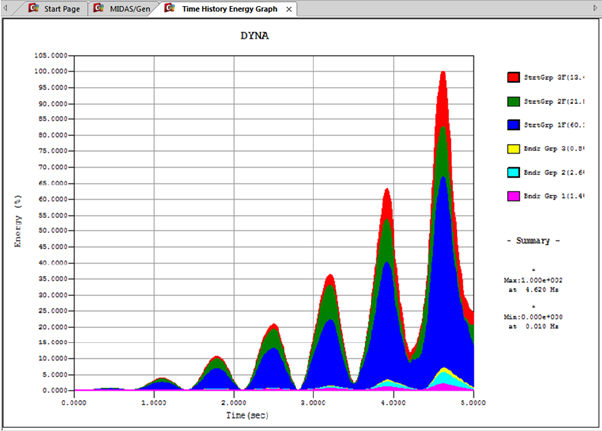Click the Start Page tab icon

coord(33,8)
